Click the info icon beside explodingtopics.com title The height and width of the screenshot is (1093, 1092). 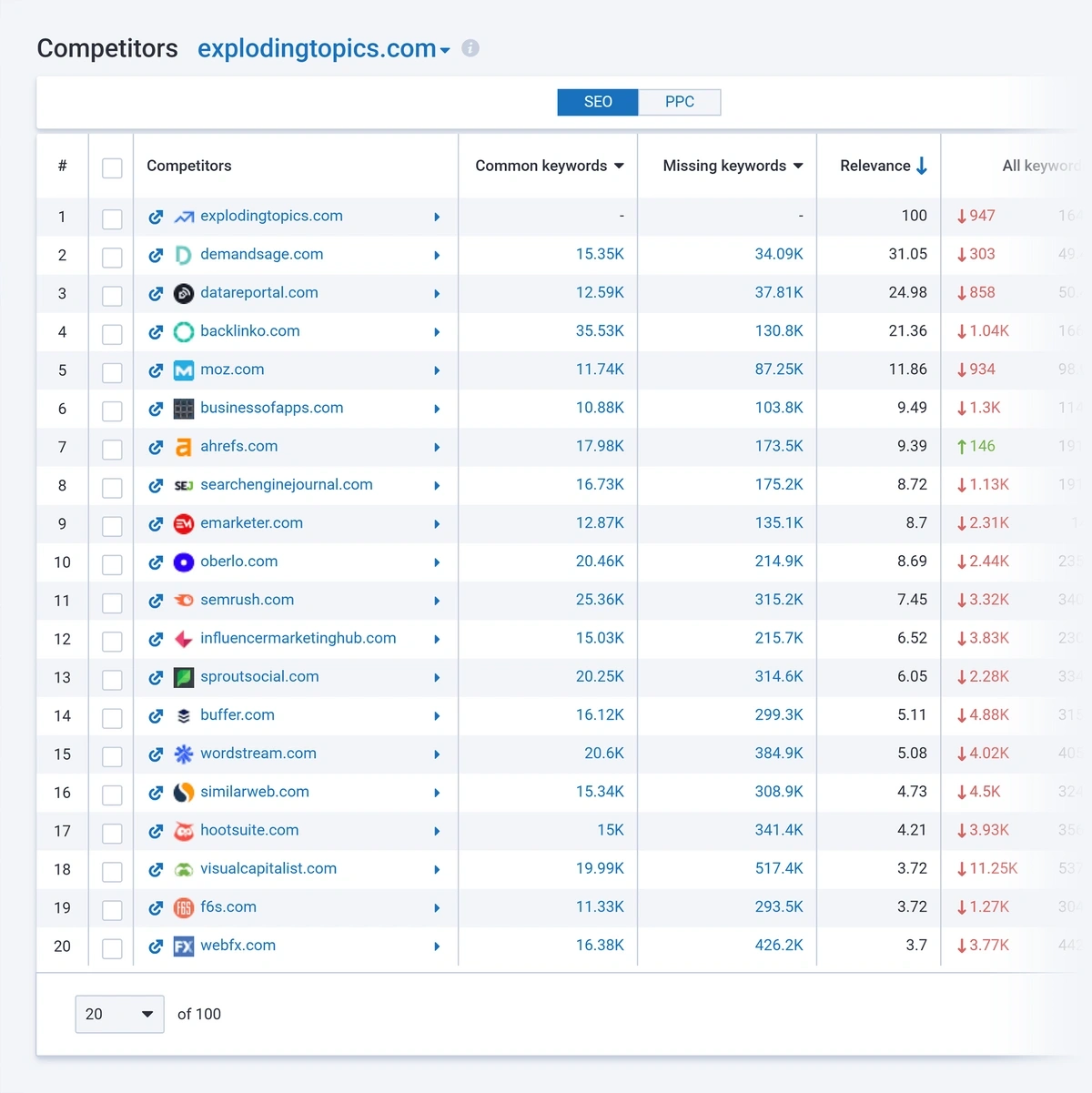point(470,48)
